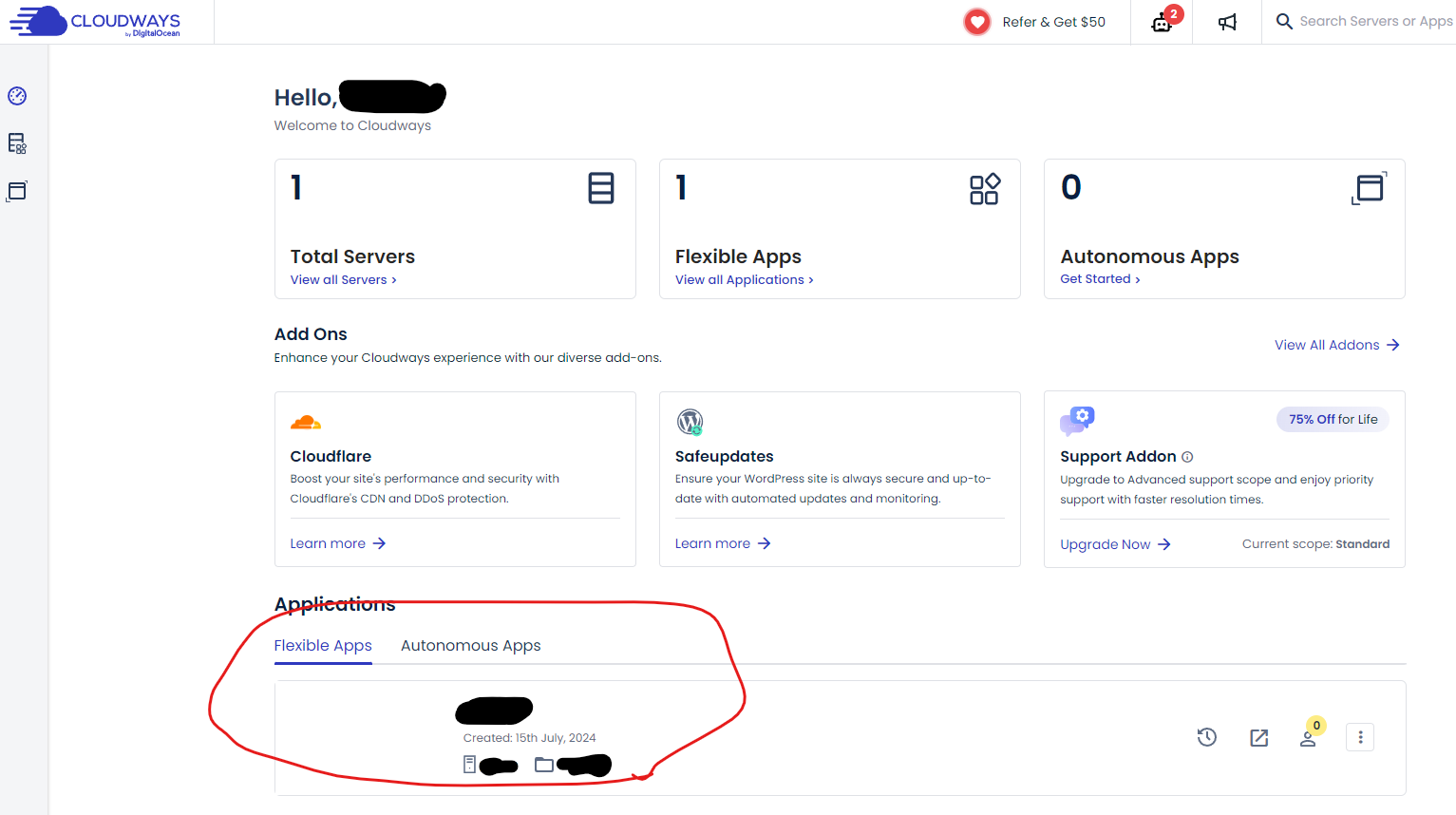Click the Autonomous Apps window icon
The width and height of the screenshot is (1456, 815).
tap(1369, 188)
